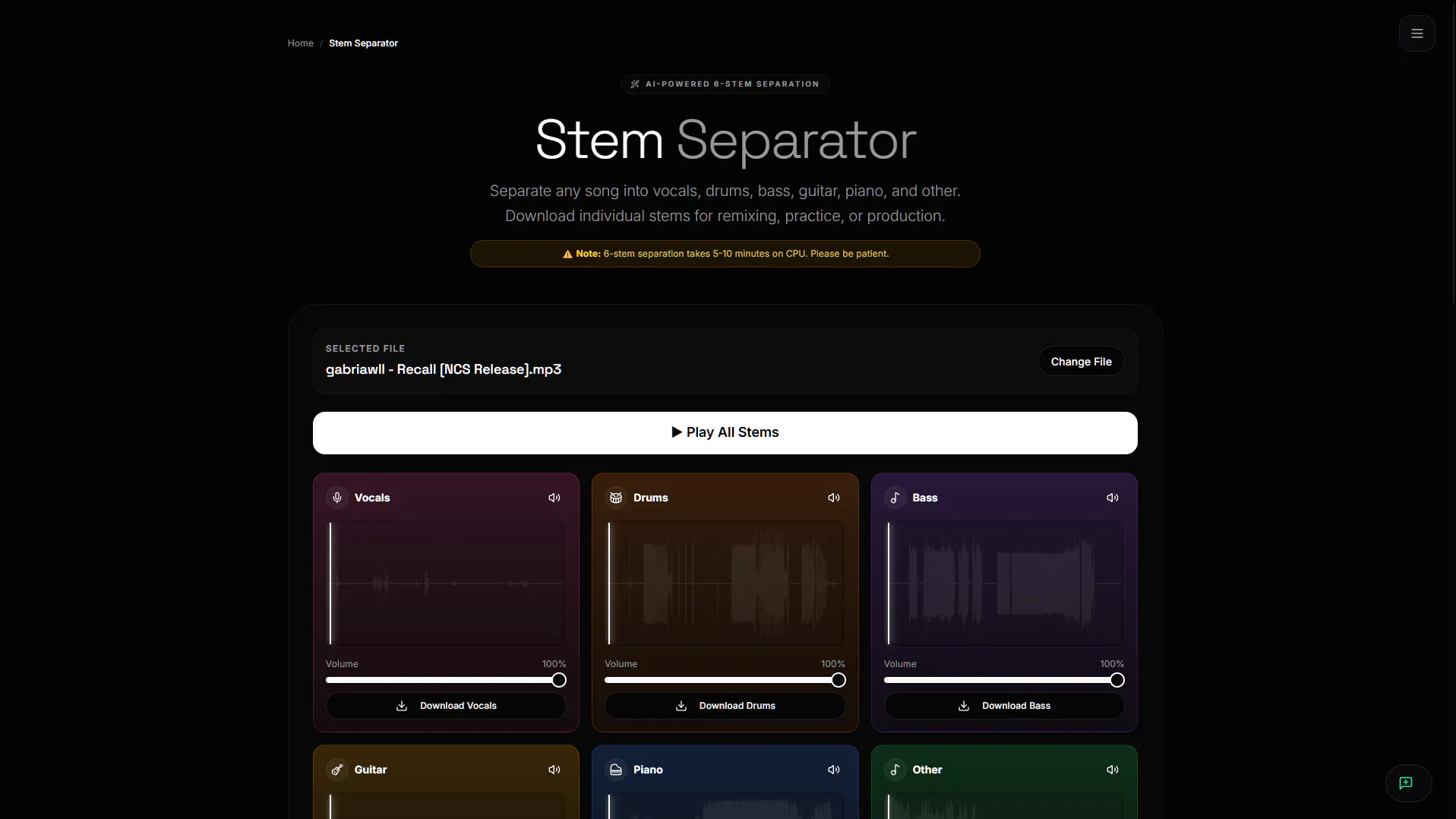Mute the Other stem speaker
1456x819 pixels.
[1113, 770]
